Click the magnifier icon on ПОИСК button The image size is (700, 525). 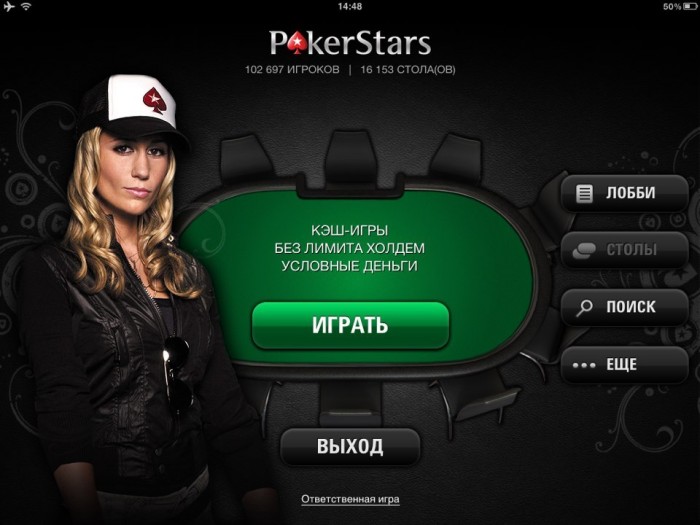[584, 308]
